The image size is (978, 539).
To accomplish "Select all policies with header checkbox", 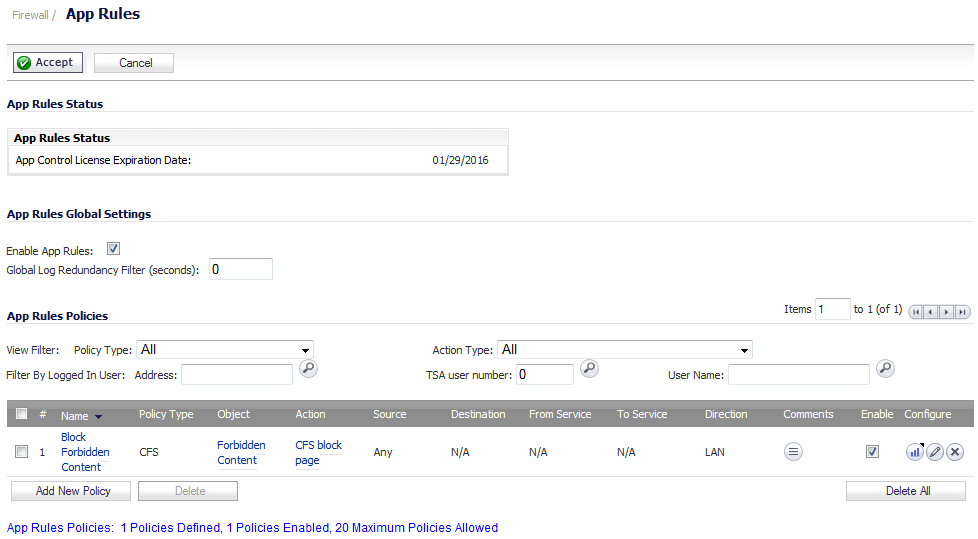I will [x=21, y=414].
